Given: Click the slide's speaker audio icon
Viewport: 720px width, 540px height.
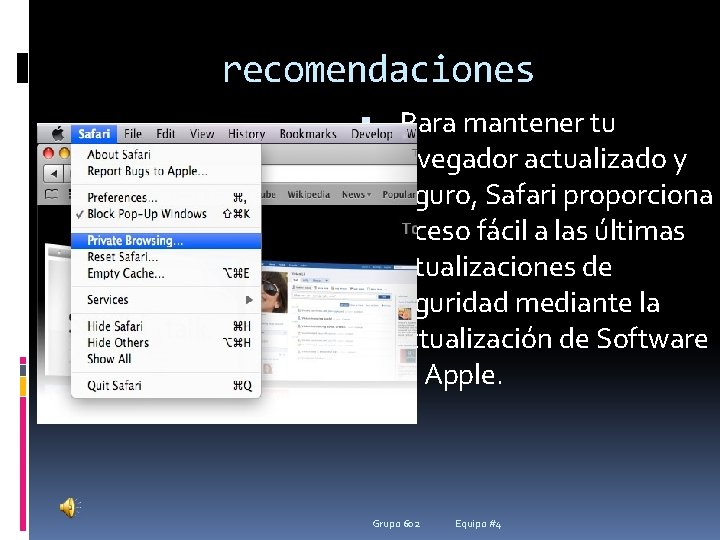Looking at the screenshot, I should (x=70, y=507).
